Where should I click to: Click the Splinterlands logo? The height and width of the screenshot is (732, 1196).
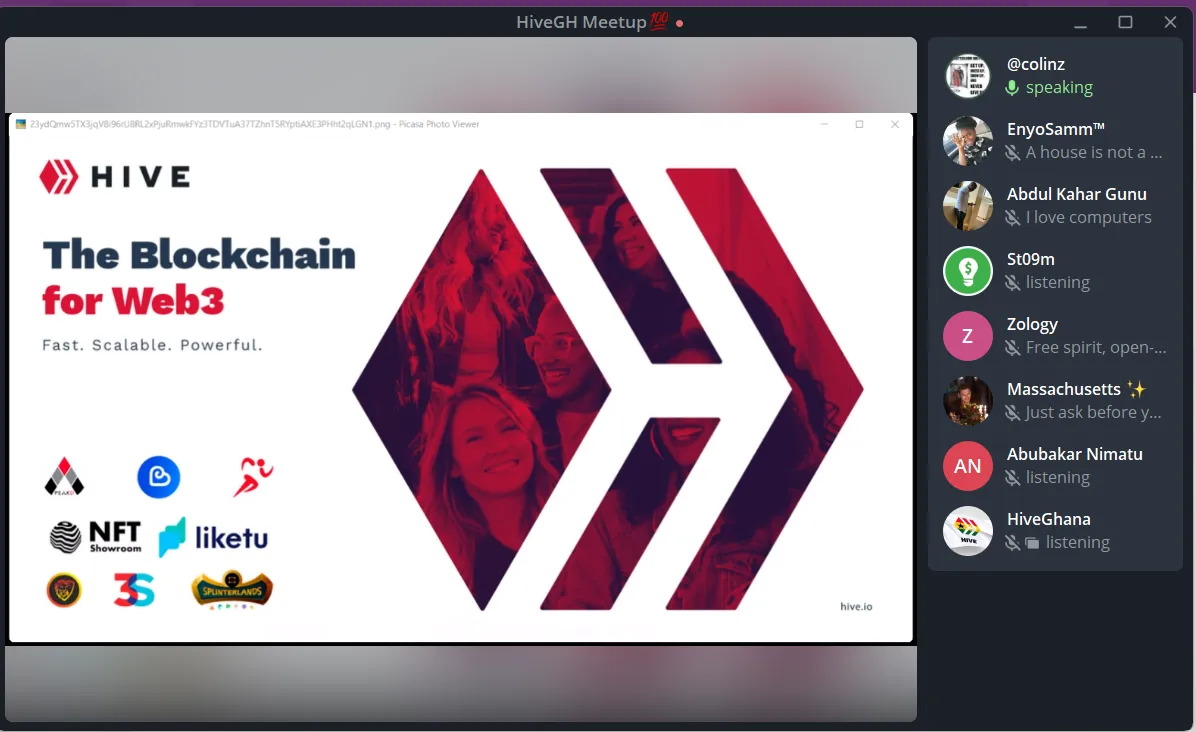pos(232,589)
